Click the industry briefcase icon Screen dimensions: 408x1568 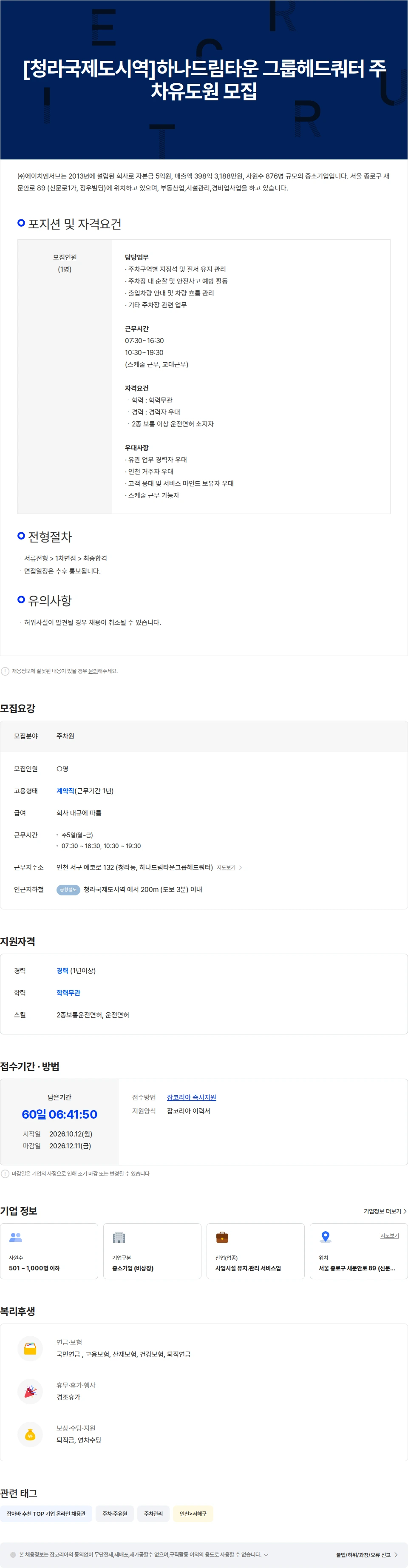(222, 1237)
